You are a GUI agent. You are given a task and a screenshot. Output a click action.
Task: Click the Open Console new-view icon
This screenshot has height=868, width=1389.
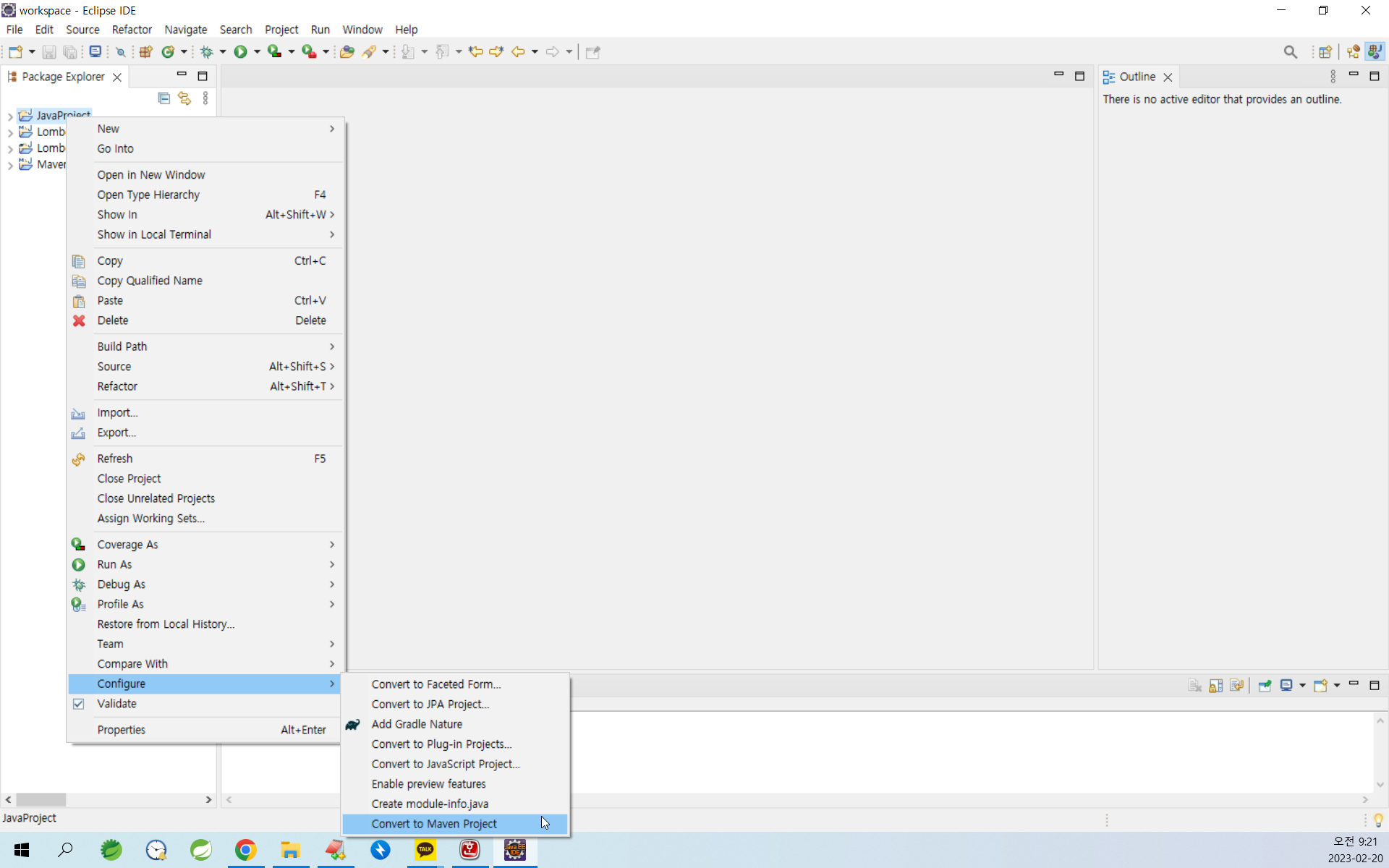click(x=1320, y=686)
